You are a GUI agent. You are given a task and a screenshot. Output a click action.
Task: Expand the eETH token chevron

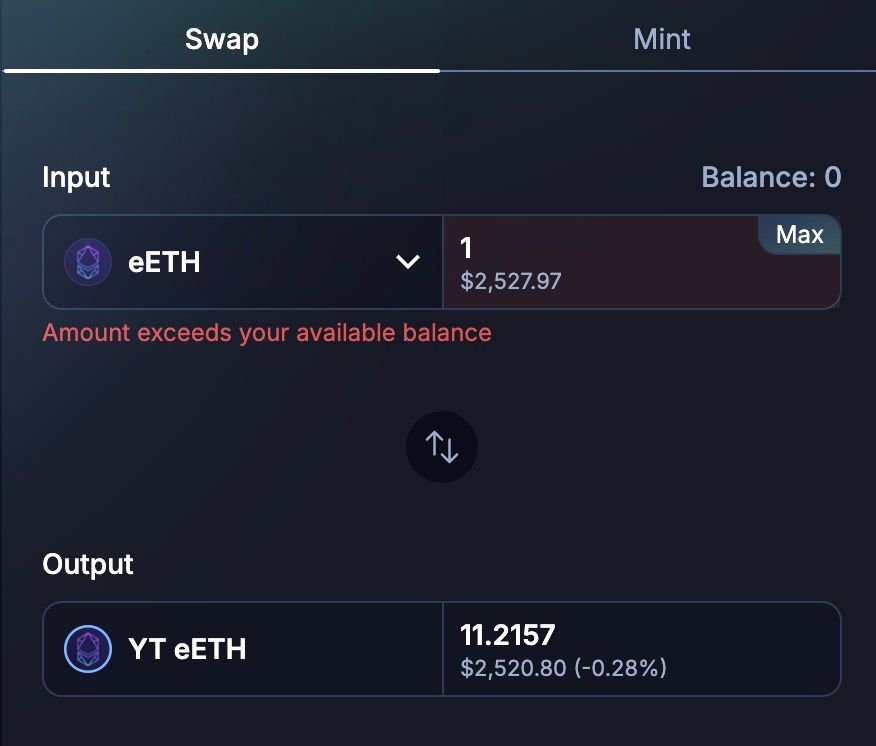408,262
